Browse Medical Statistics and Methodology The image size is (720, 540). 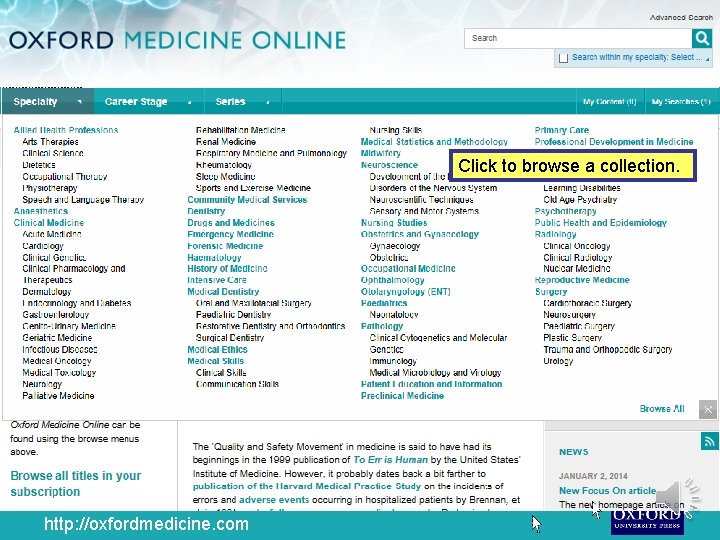pos(434,141)
